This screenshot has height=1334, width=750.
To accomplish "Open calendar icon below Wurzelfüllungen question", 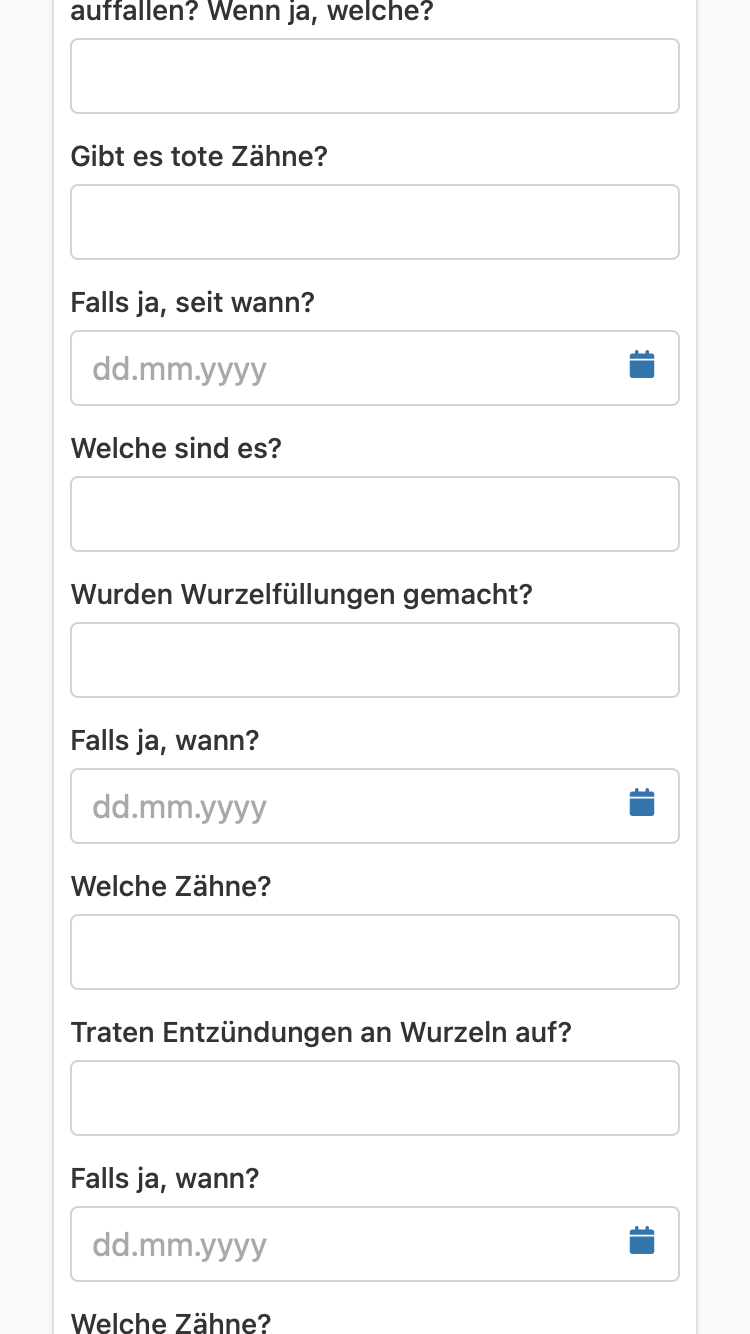I will click(x=642, y=803).
